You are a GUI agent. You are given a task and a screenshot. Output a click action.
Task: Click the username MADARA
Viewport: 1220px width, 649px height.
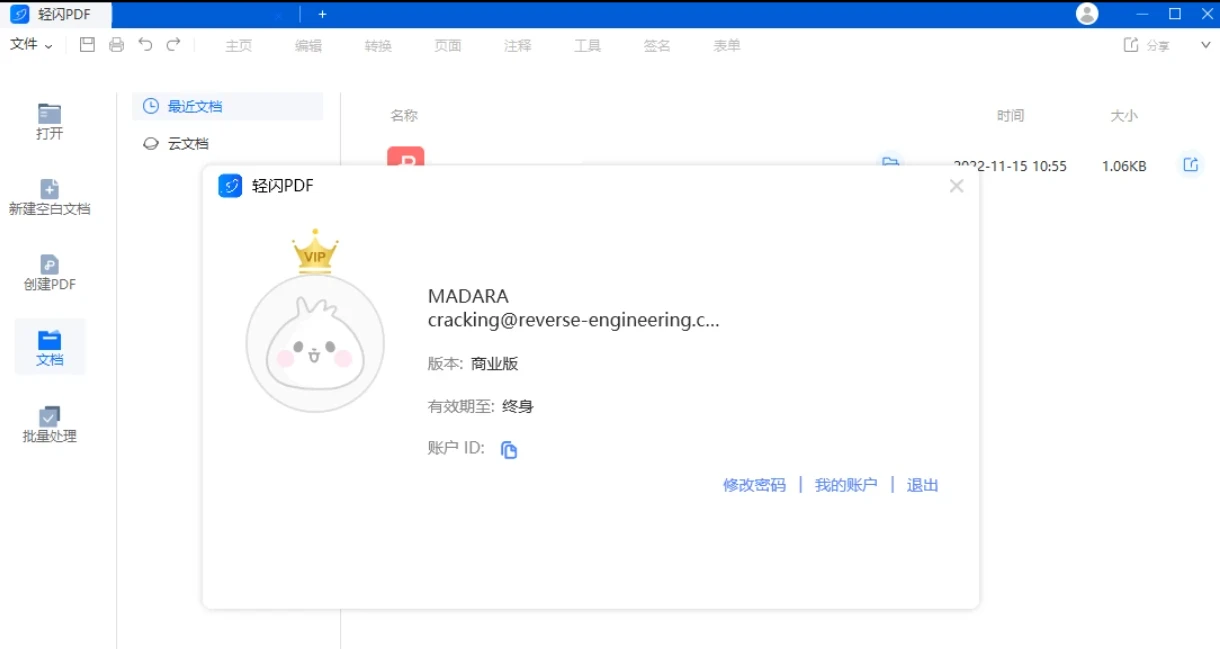(468, 296)
